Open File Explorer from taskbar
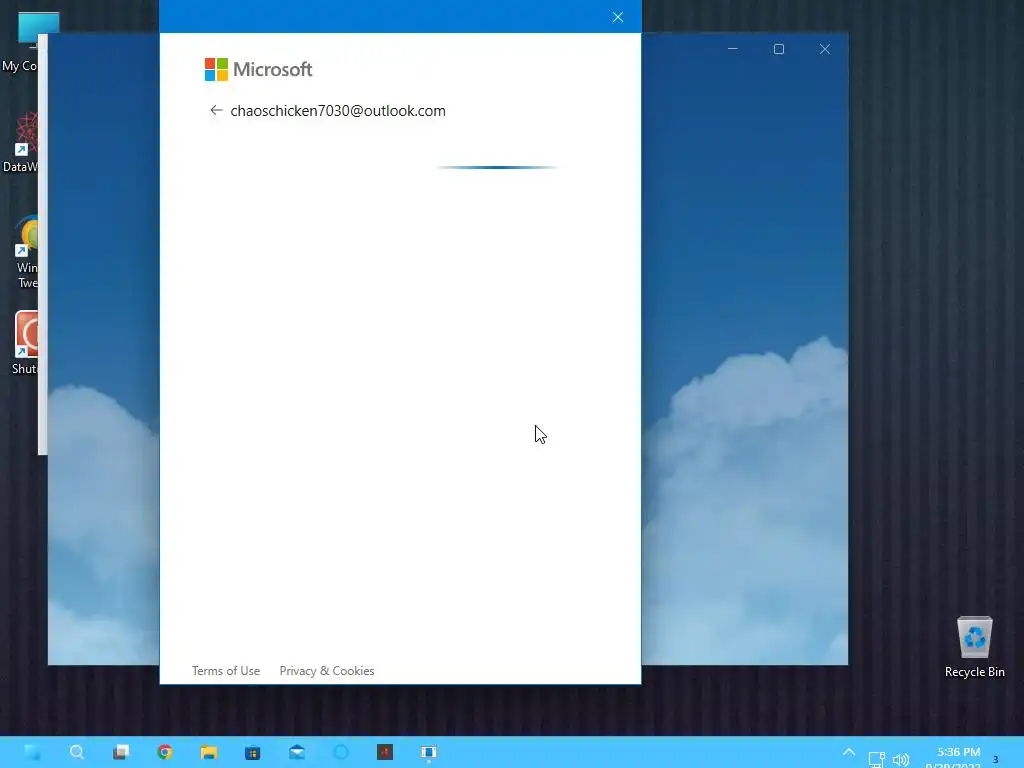The image size is (1024, 768). (x=208, y=752)
